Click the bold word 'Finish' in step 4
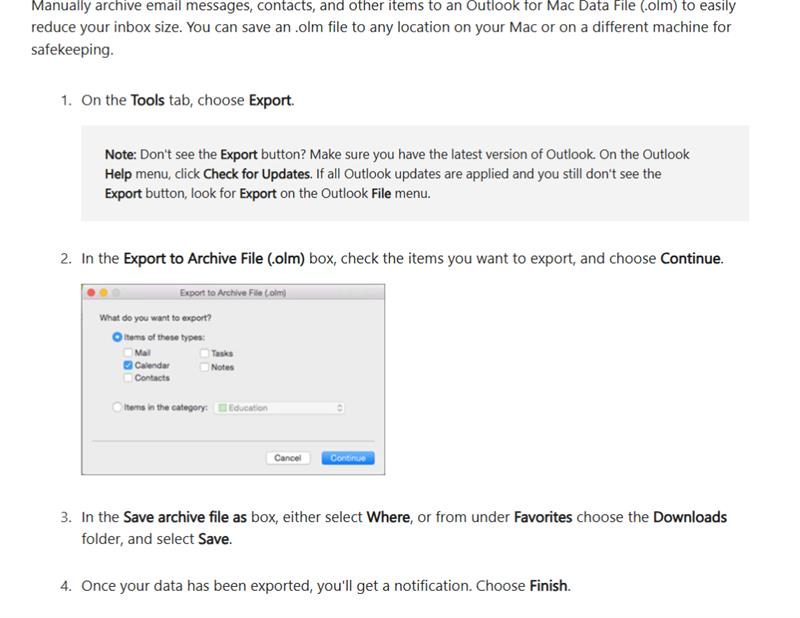 click(548, 585)
